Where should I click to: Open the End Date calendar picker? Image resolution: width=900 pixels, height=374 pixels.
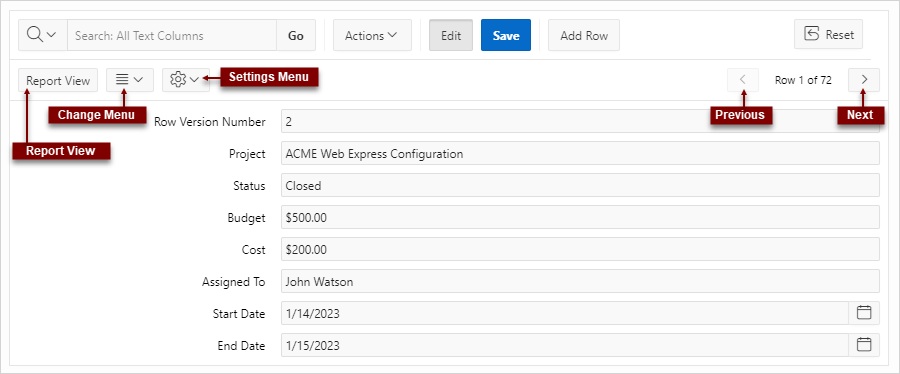864,345
